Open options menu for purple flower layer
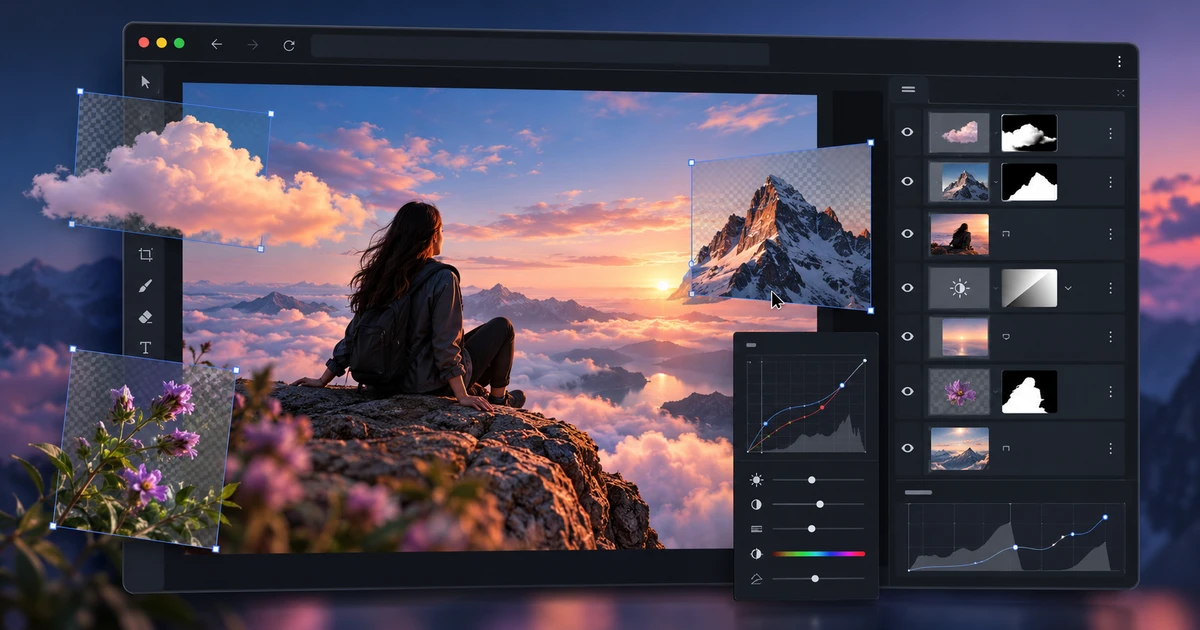This screenshot has height=630, width=1200. (x=1109, y=392)
